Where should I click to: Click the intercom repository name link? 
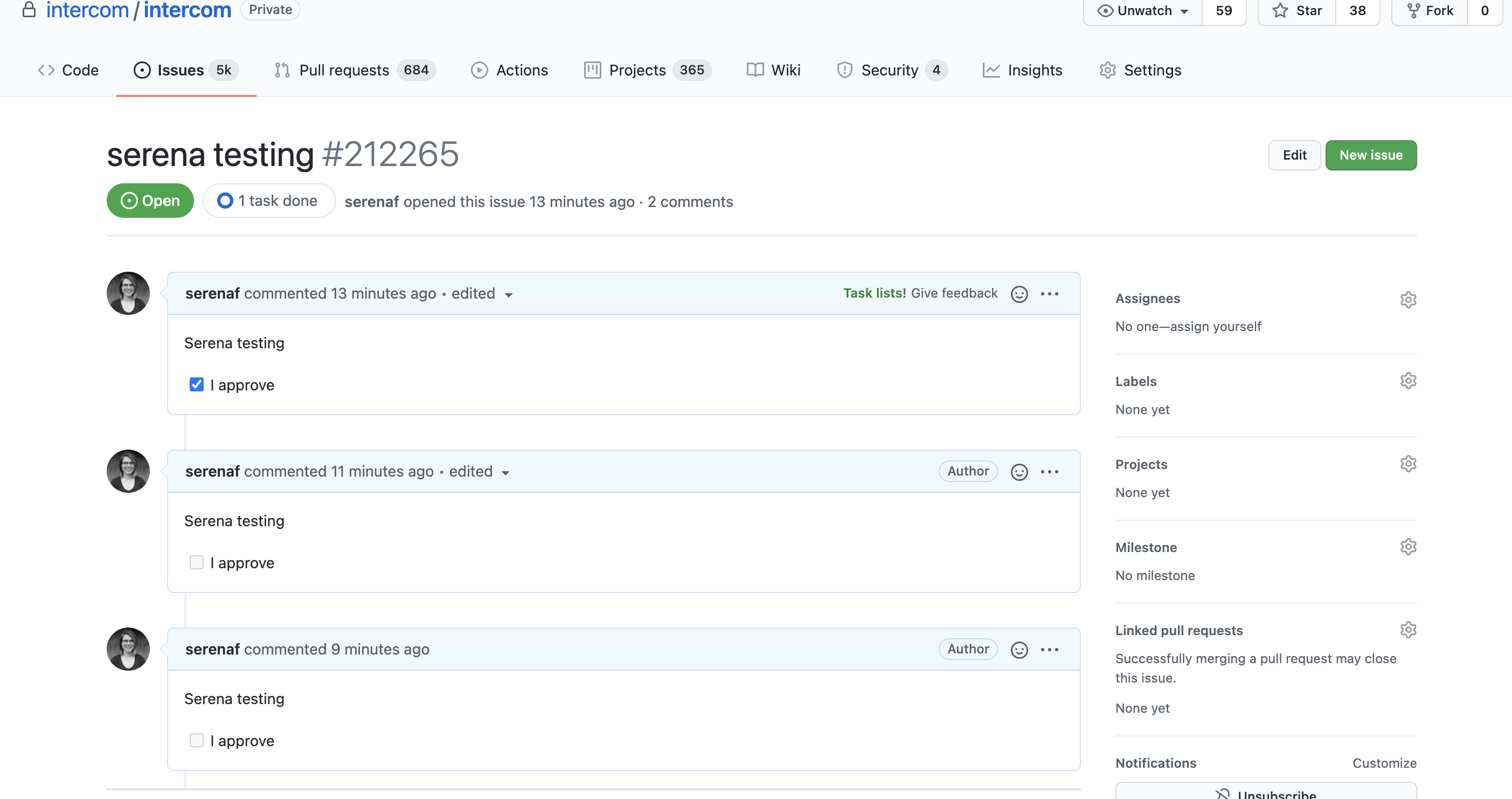pyautogui.click(x=187, y=10)
